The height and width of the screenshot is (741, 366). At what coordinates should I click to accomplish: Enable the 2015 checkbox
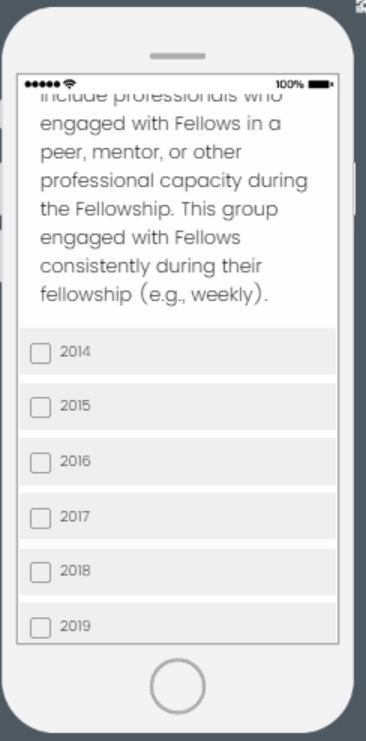coord(41,407)
